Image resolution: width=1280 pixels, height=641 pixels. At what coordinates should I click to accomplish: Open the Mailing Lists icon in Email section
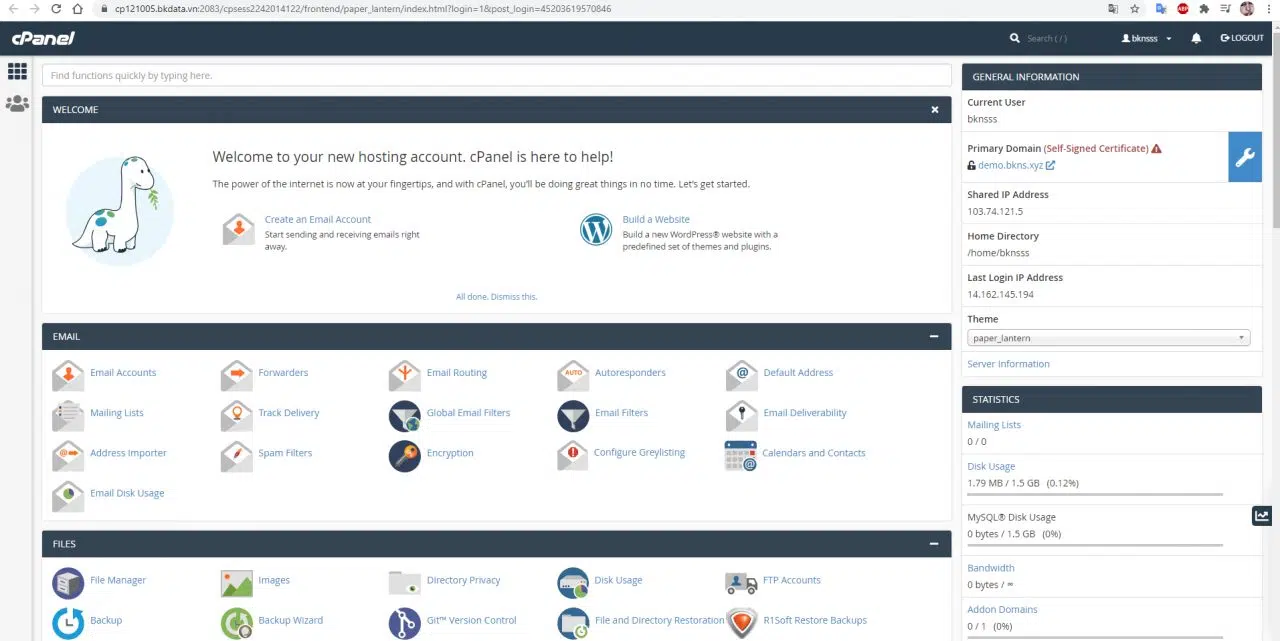coord(68,414)
